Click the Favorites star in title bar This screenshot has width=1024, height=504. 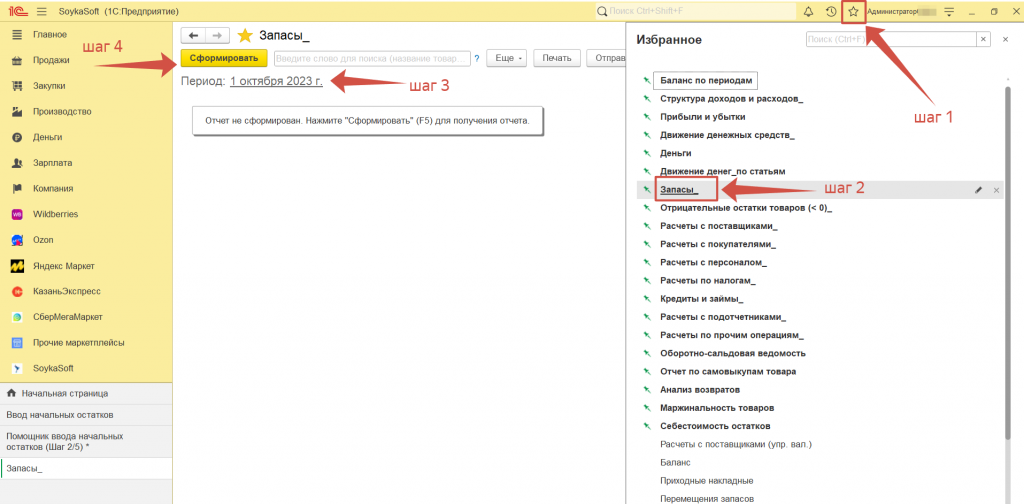click(853, 11)
